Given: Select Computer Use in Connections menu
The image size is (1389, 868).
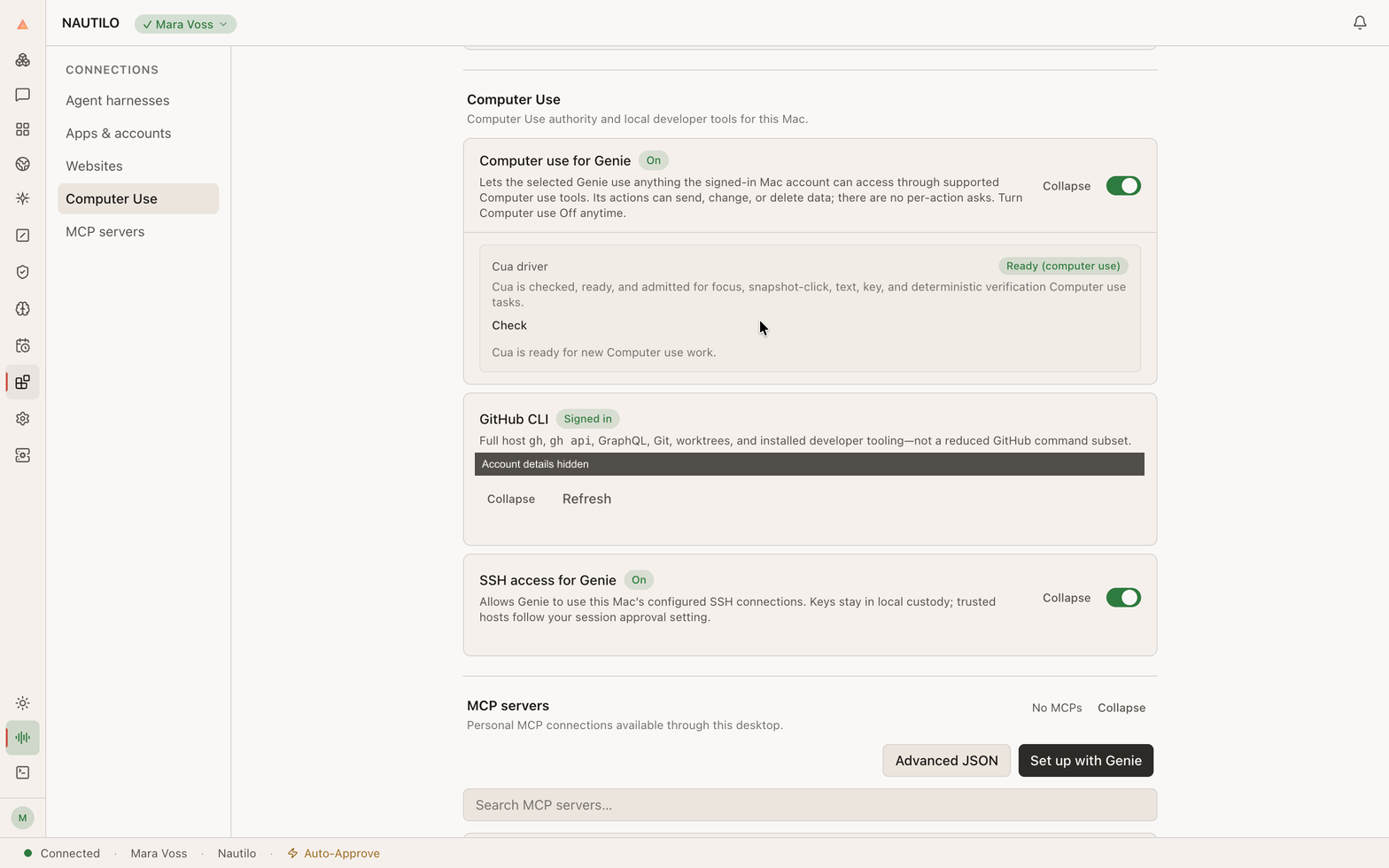Looking at the screenshot, I should tap(138, 199).
